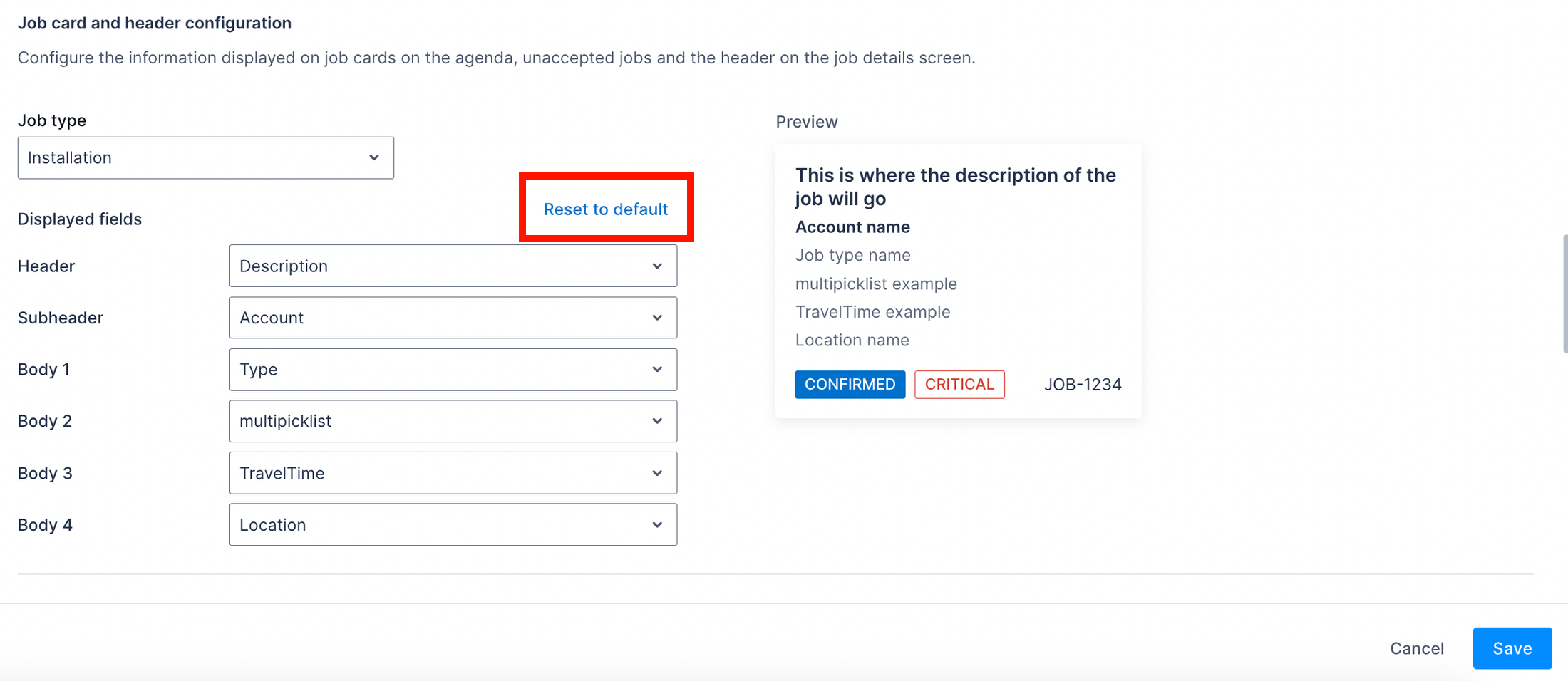Open the Body 3 TravelTime dropdown
1568x681 pixels.
453,473
